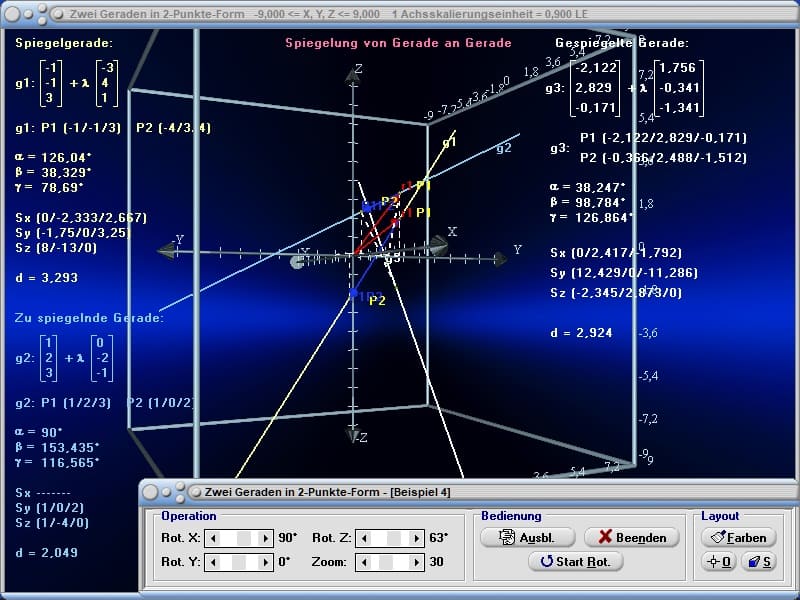This screenshot has width=800, height=600.
Task: Click the 'β = 153,435°' angle value
Action: 57,447
